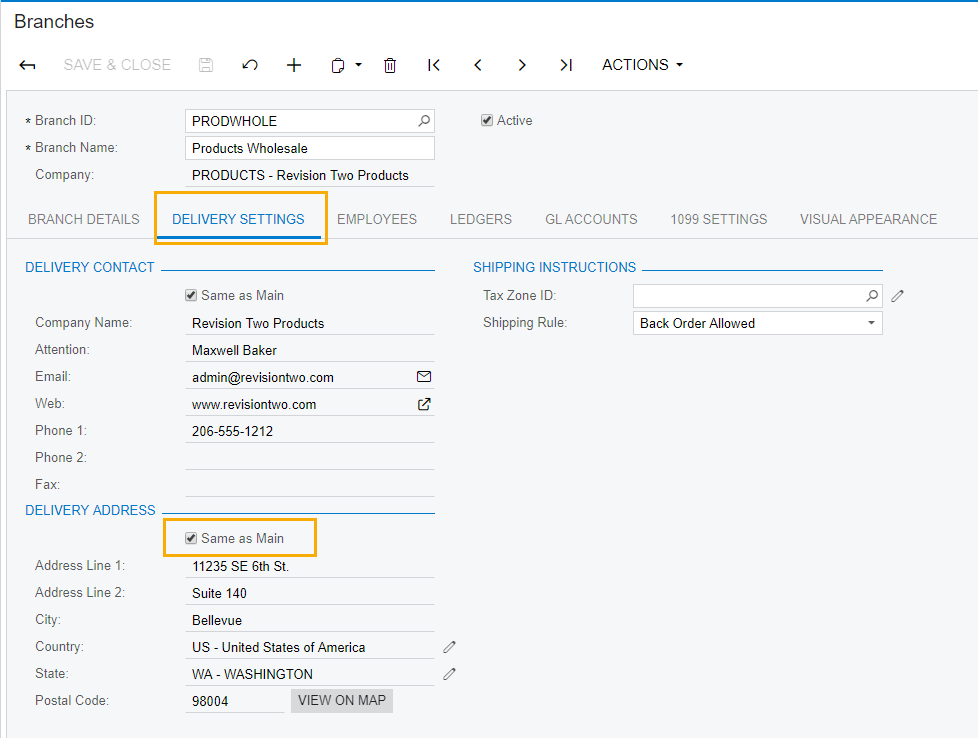This screenshot has height=738, width=978.
Task: Open the GL Accounts tab
Action: (x=591, y=219)
